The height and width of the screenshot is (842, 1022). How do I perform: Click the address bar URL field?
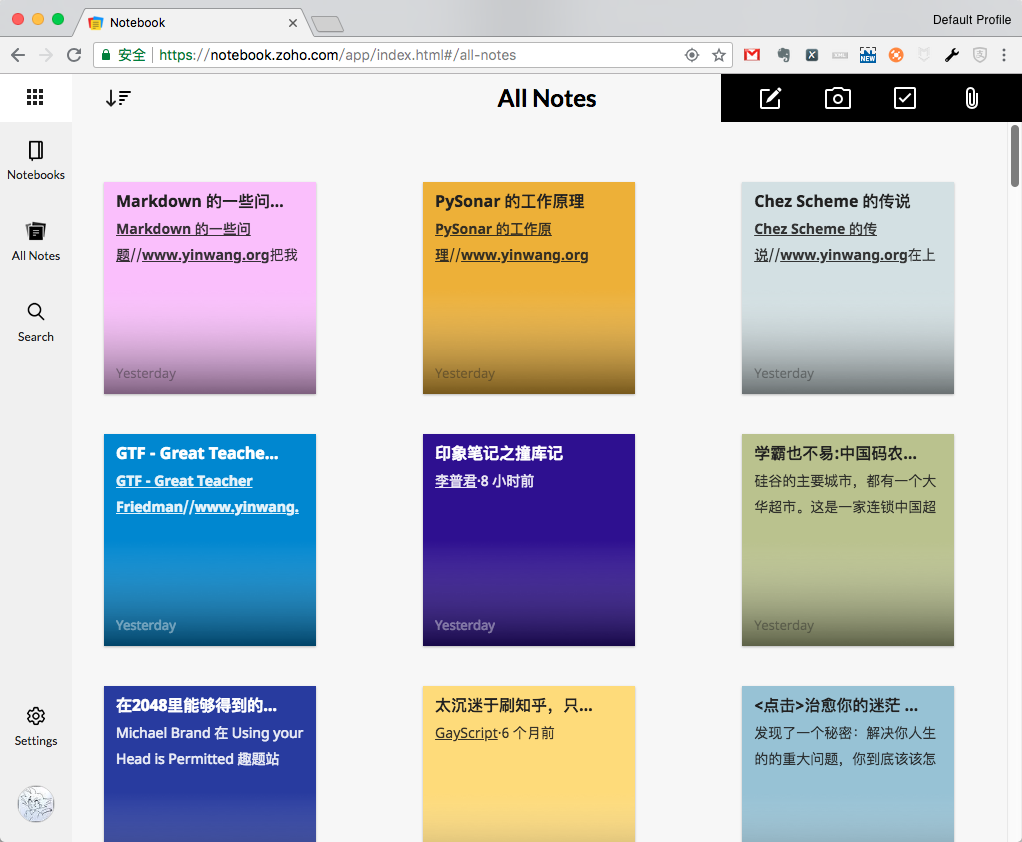[x=400, y=55]
